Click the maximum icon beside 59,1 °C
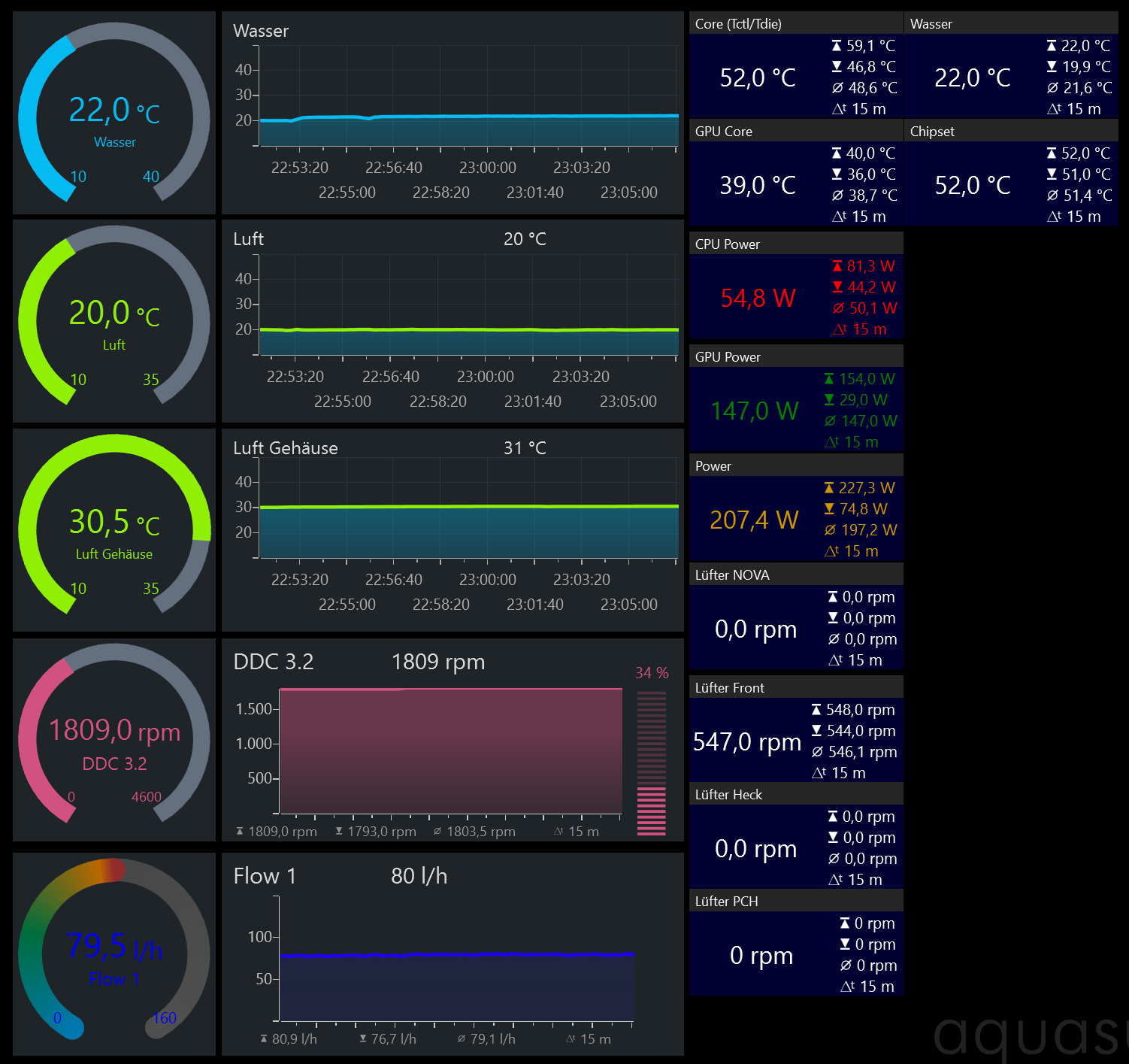This screenshot has width=1129, height=1064. tap(837, 46)
